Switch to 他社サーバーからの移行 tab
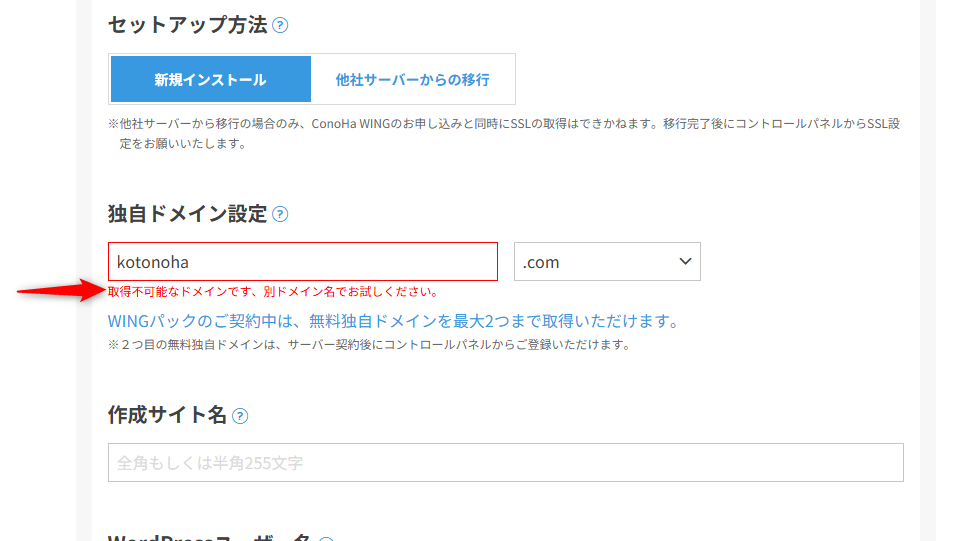The image size is (961, 541). click(x=412, y=79)
